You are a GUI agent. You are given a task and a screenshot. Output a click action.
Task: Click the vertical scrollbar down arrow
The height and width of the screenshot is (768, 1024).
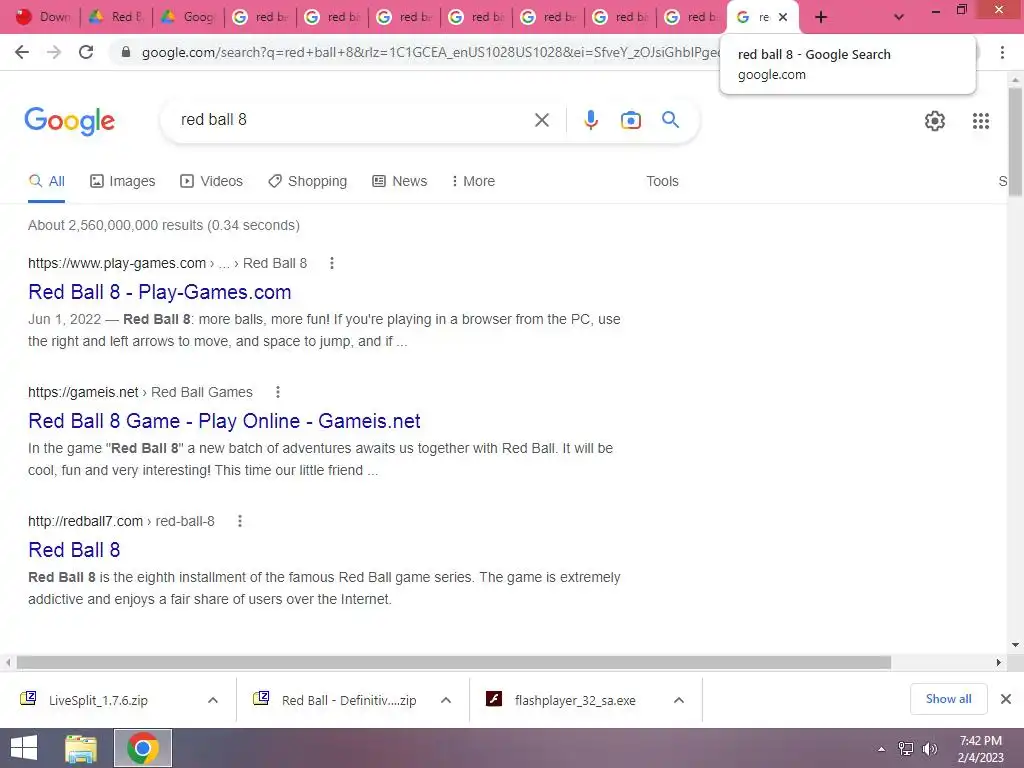coord(1015,645)
